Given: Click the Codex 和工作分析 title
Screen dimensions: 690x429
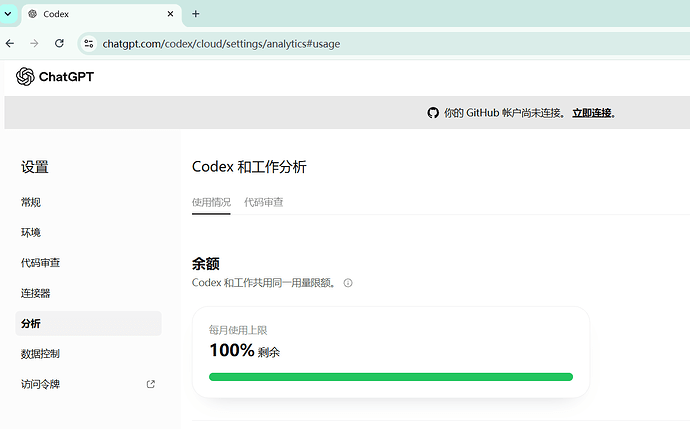Looking at the screenshot, I should tap(249, 167).
